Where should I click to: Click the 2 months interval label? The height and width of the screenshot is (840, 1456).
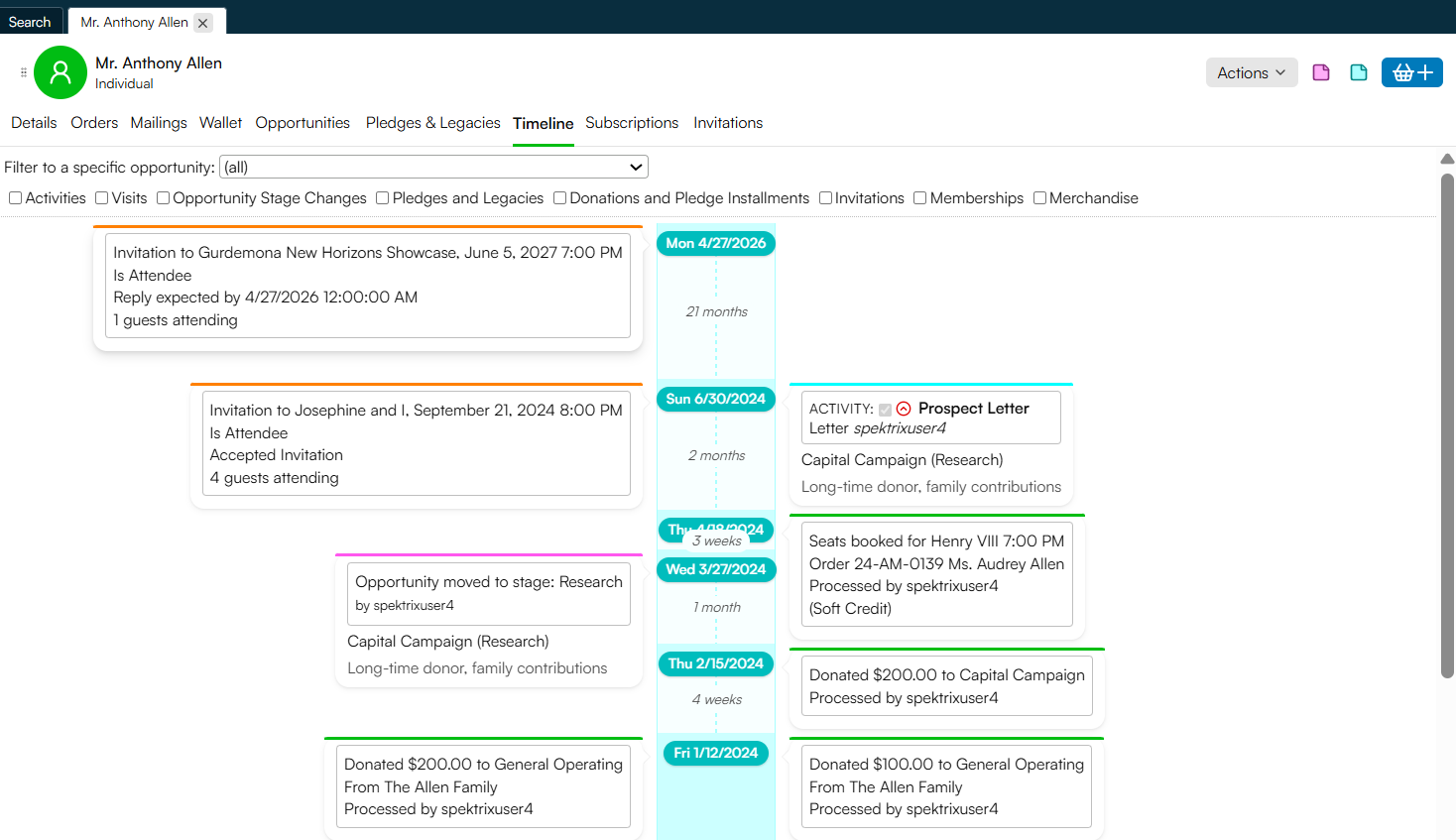pyautogui.click(x=716, y=455)
